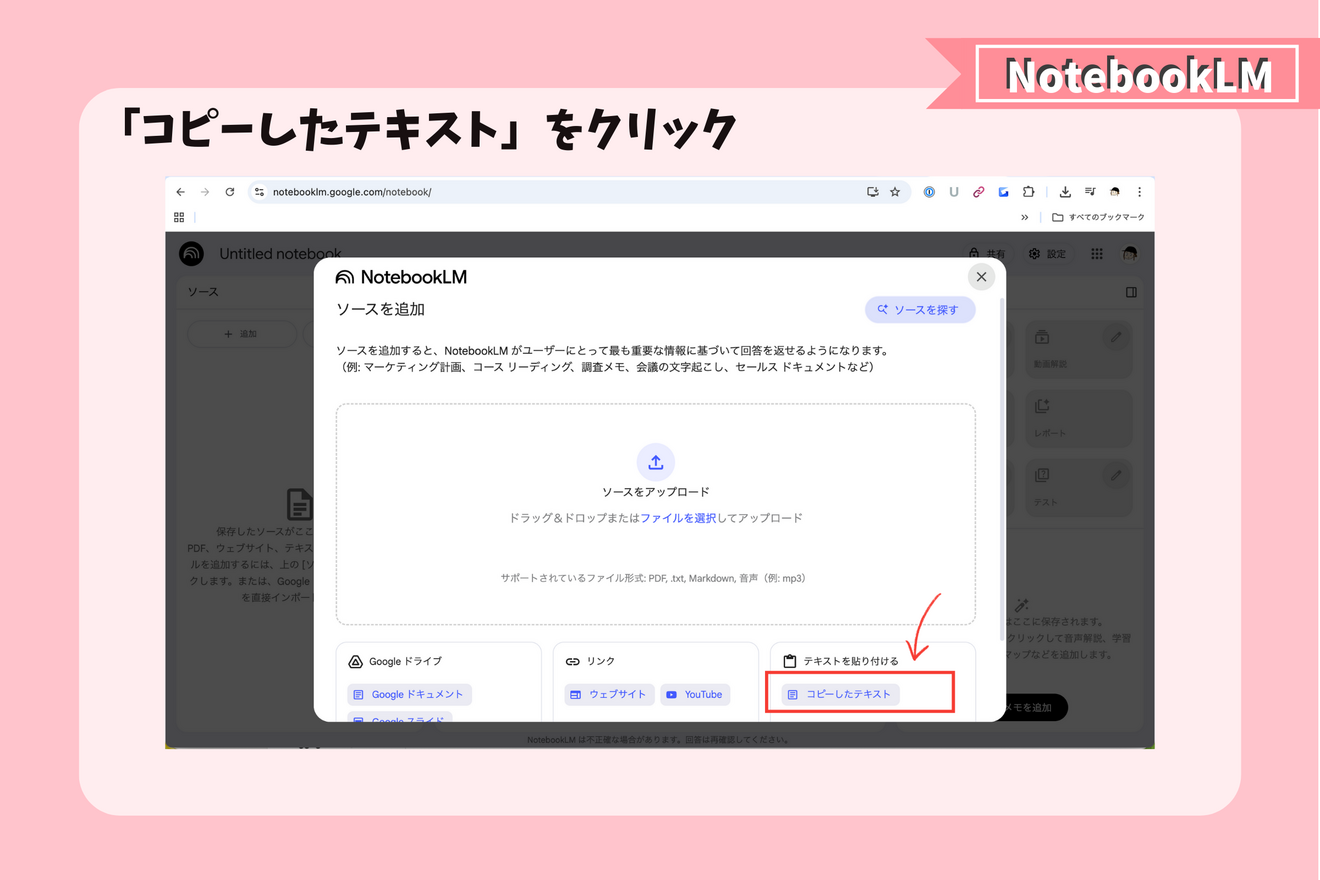The image size is (1320, 880).
Task: Click the browser address bar
Action: (400, 191)
